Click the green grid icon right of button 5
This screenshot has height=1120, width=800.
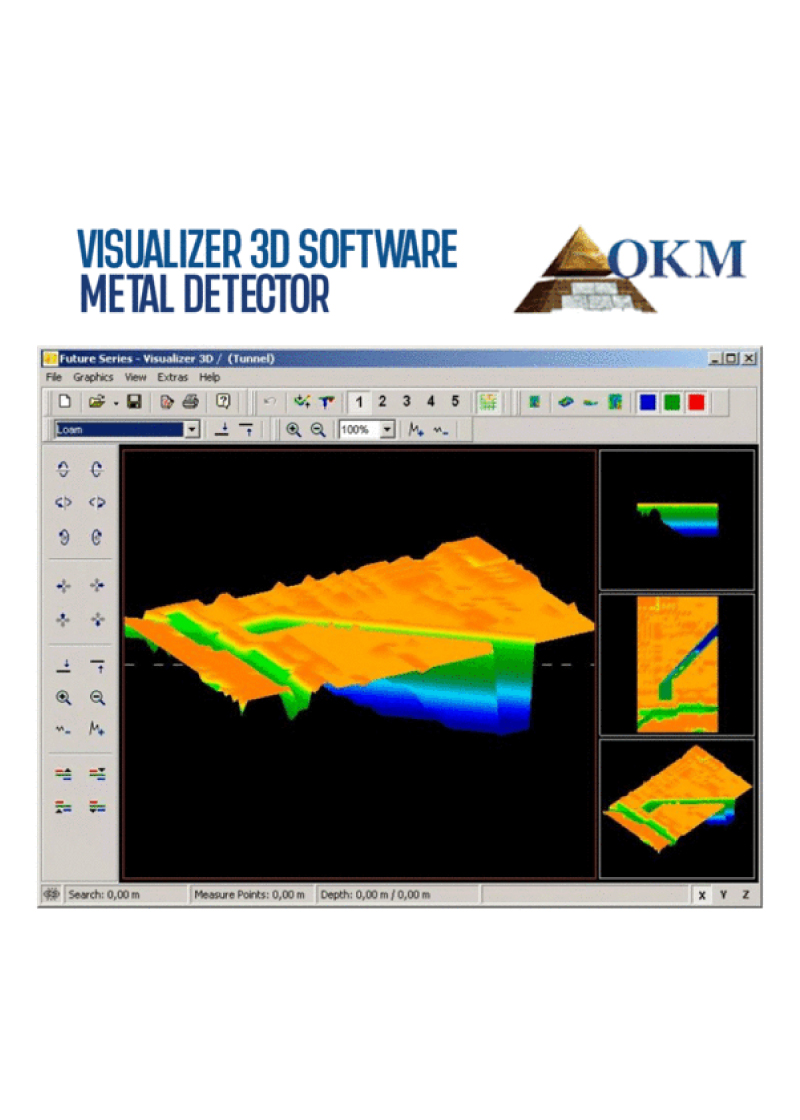pyautogui.click(x=489, y=402)
